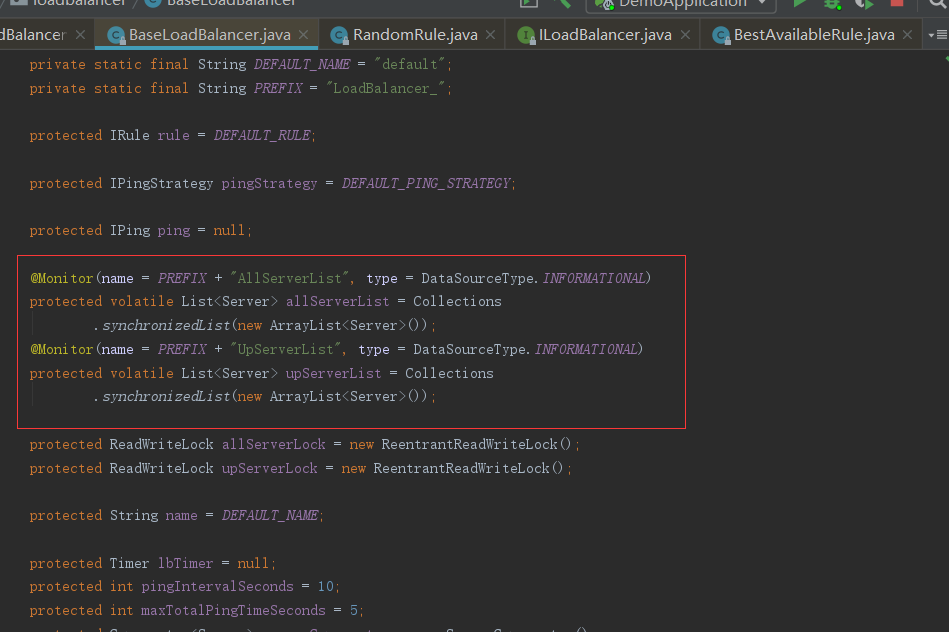The width and height of the screenshot is (949, 632).
Task: Click the "AllServerList" string literal
Action: 289,278
